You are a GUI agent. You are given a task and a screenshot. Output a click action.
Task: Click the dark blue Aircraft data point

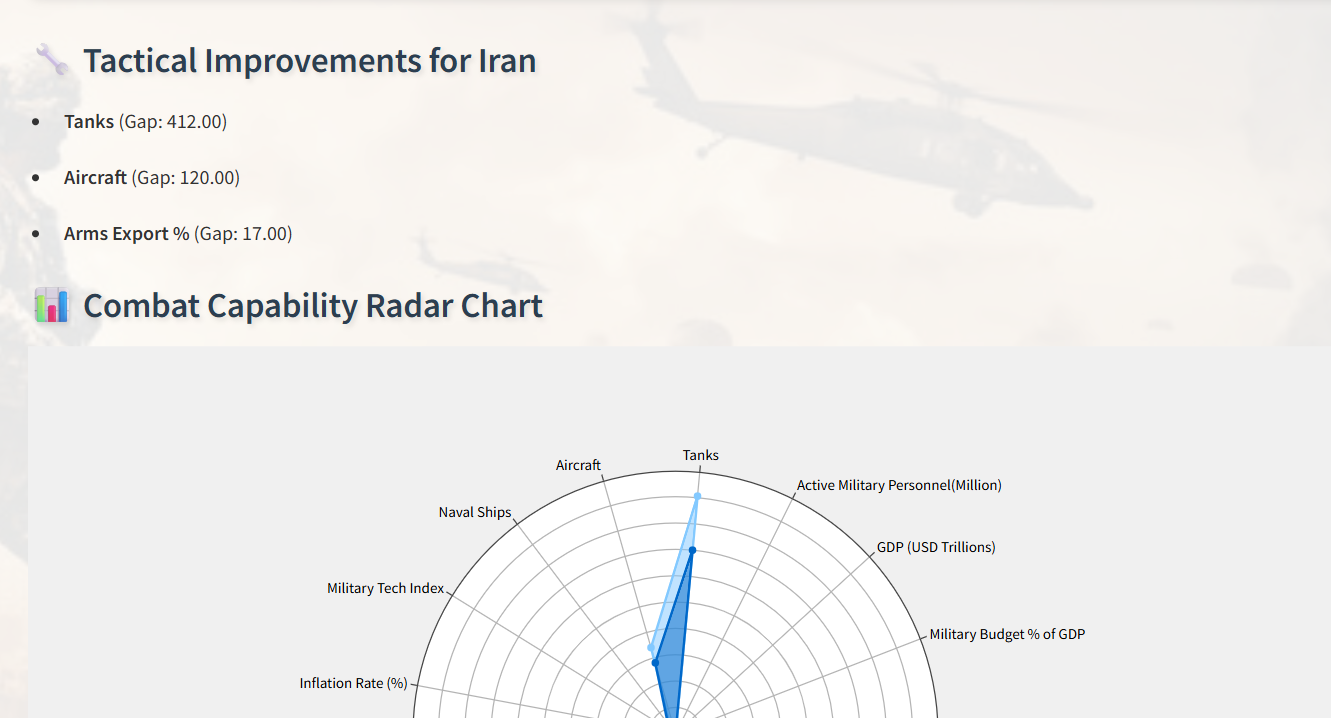click(x=655, y=662)
